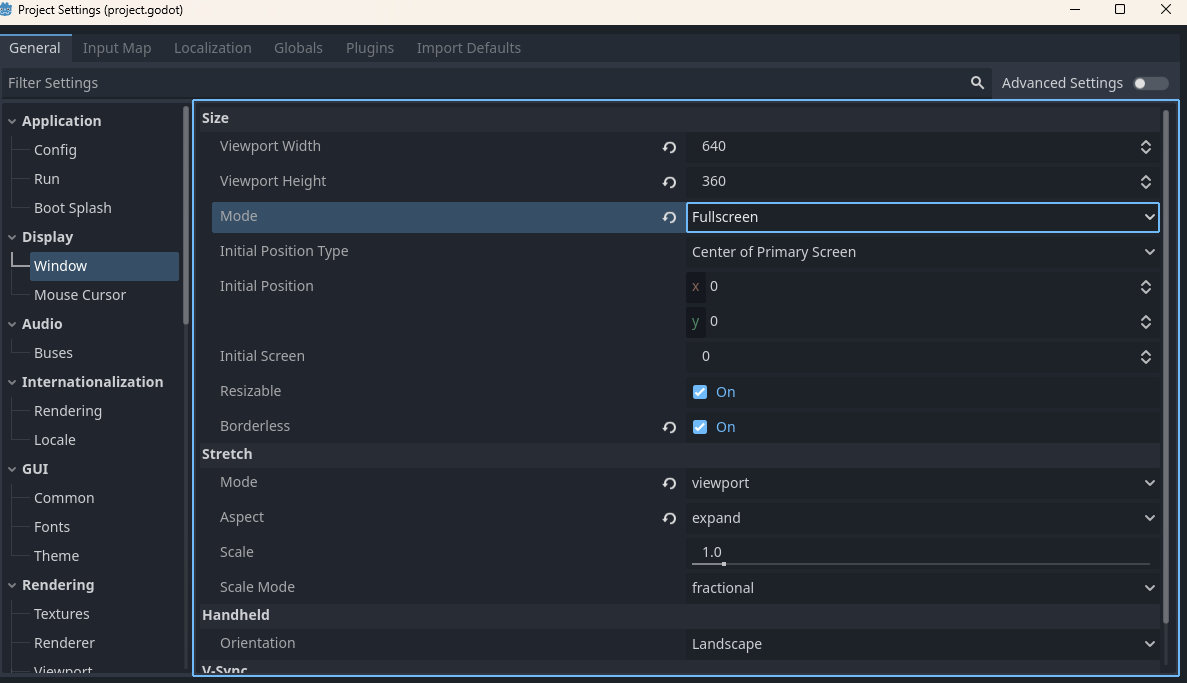
Task: Uncheck the Resizable checkbox
Action: click(699, 391)
